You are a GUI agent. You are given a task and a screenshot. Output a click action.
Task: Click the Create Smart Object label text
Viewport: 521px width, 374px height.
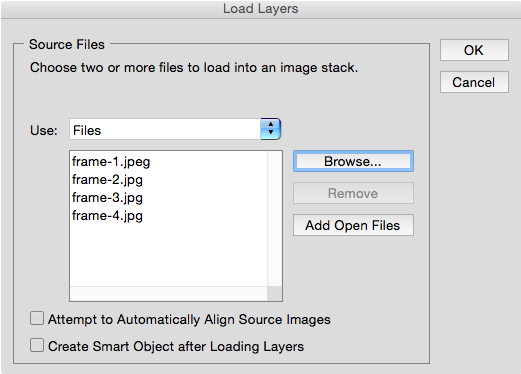(176, 346)
